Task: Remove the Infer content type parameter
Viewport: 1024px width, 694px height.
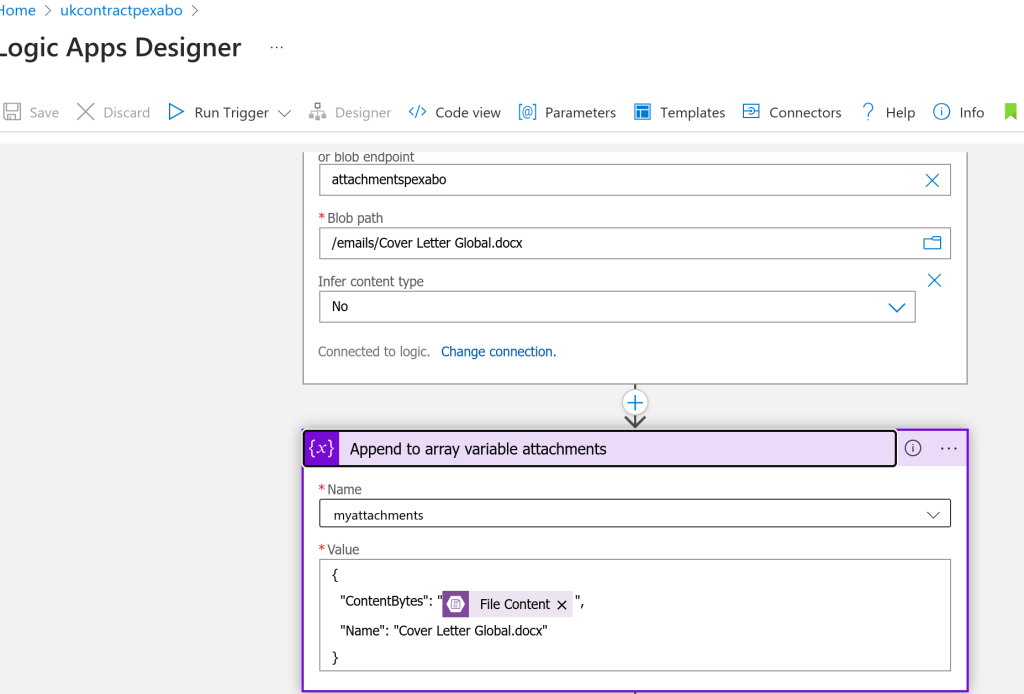Action: point(935,281)
